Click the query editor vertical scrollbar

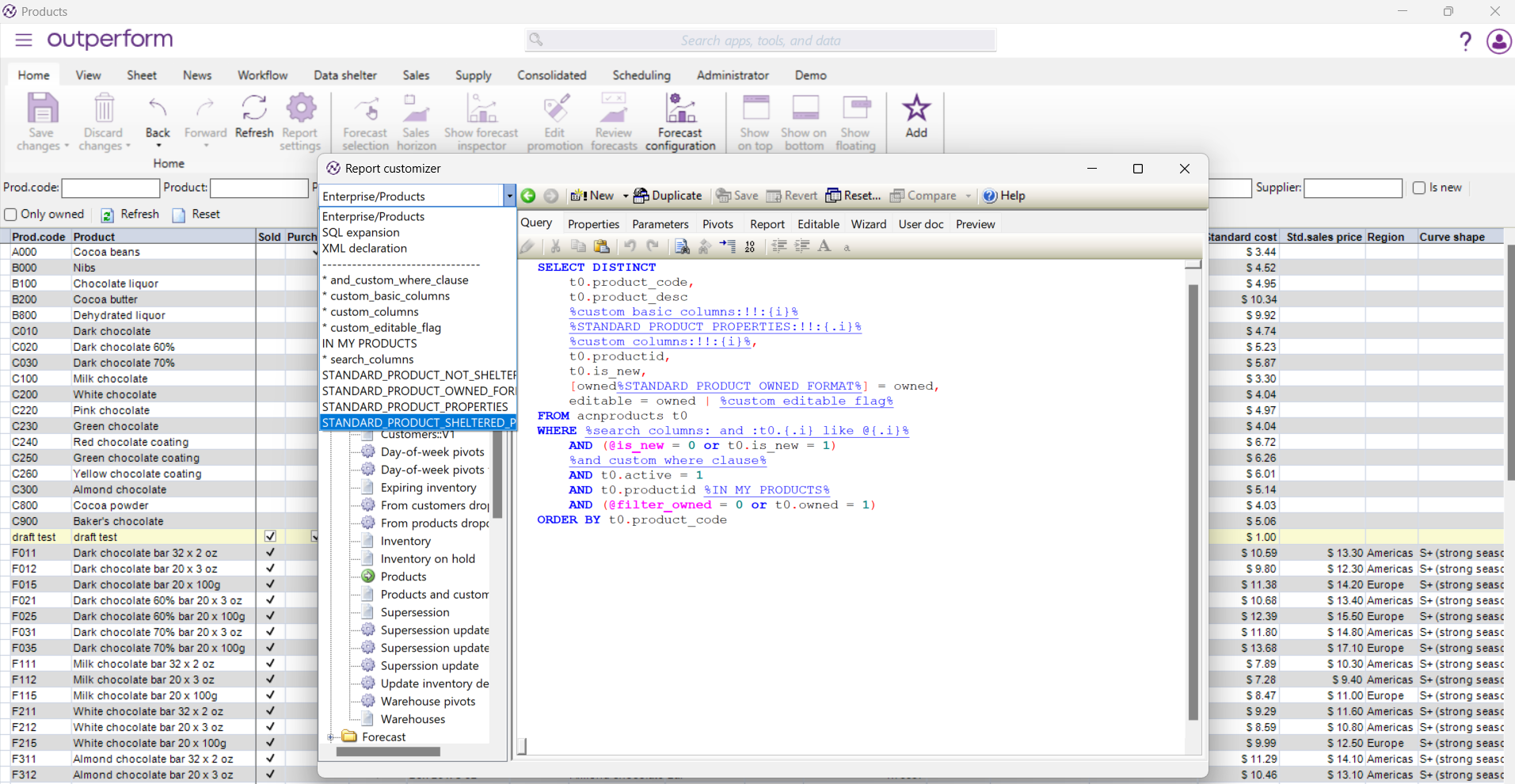click(1193, 502)
